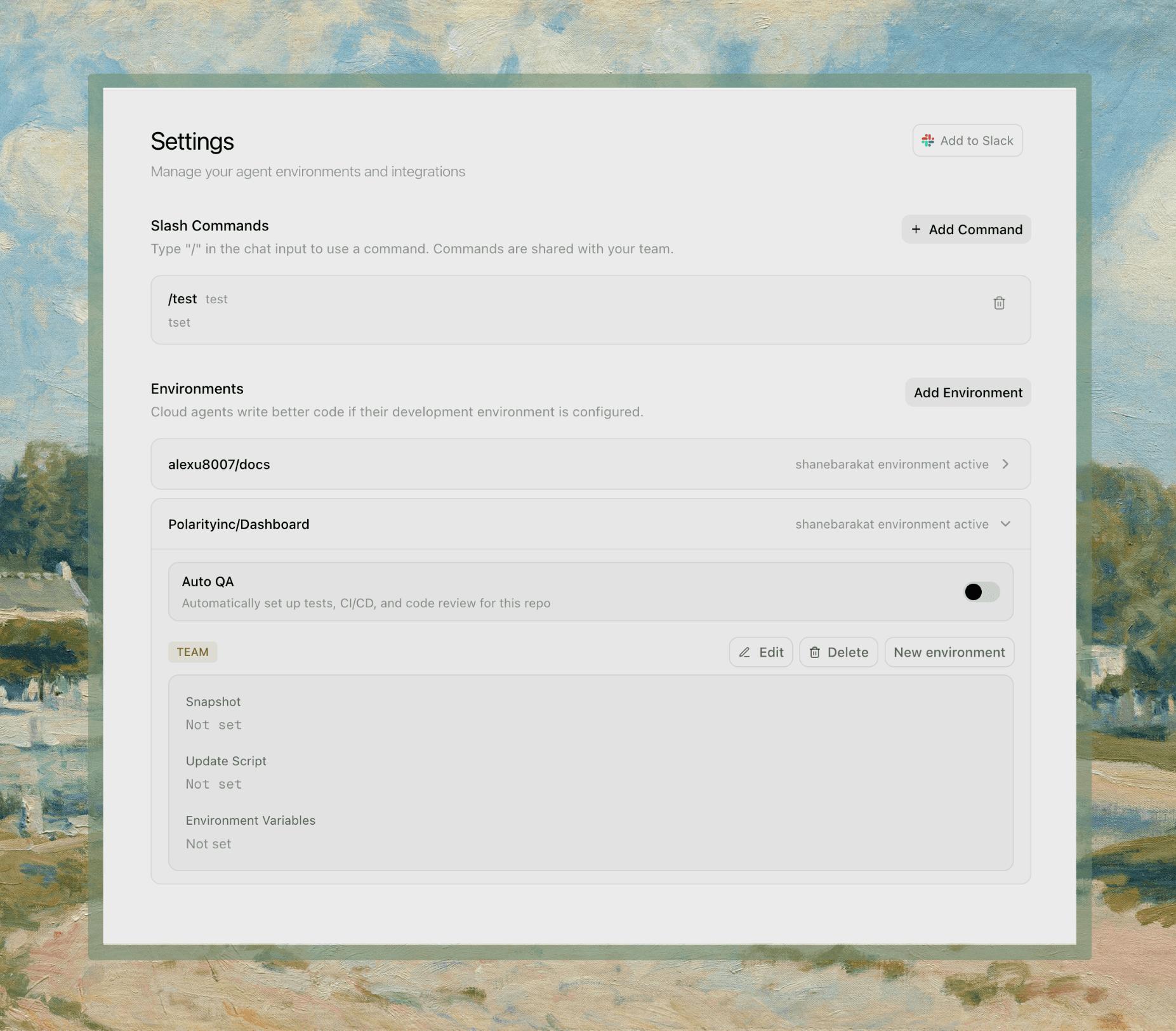The height and width of the screenshot is (1031, 1176).
Task: Click the Snapshot field label
Action: point(213,702)
